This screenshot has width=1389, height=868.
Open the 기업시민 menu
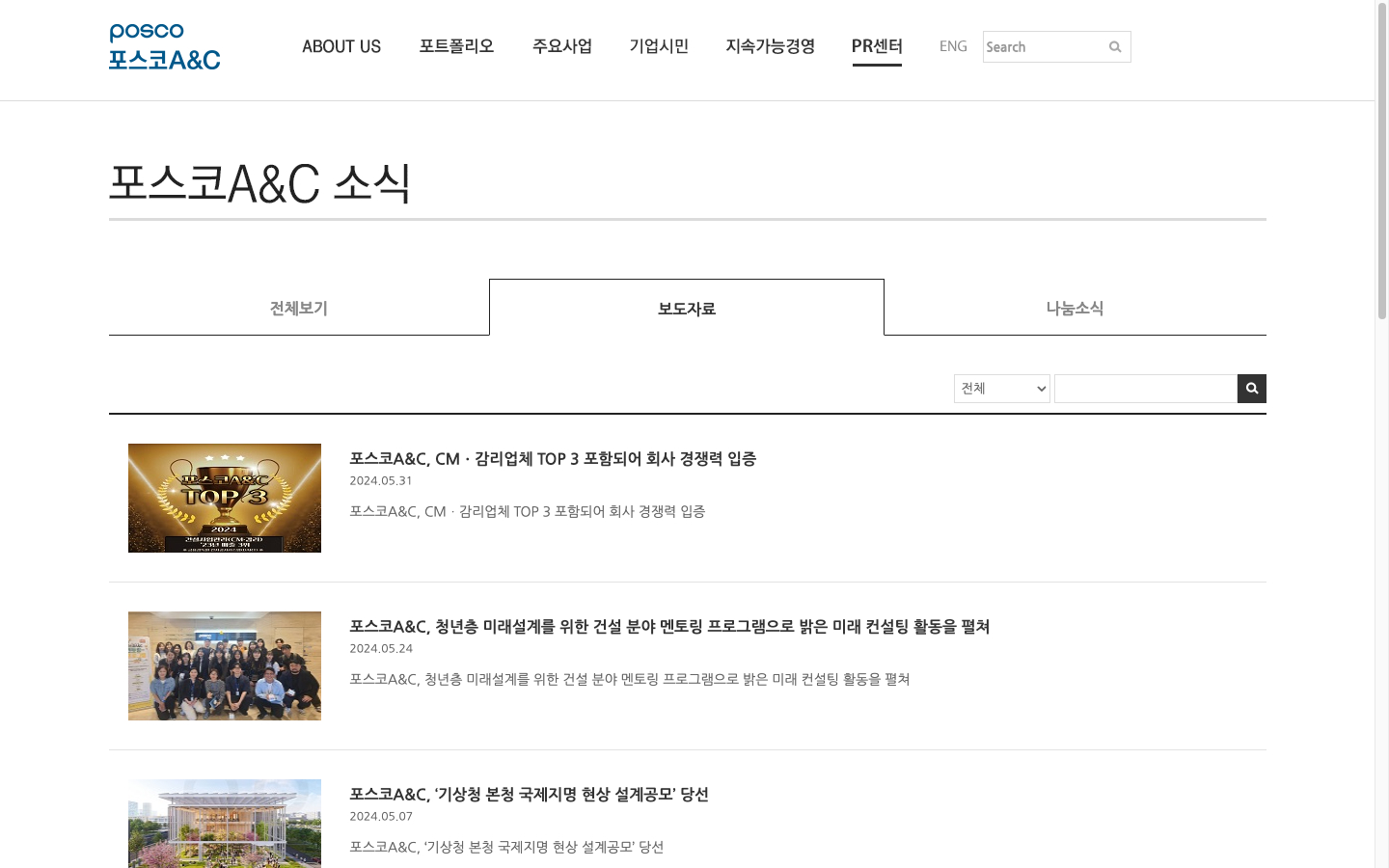click(659, 46)
